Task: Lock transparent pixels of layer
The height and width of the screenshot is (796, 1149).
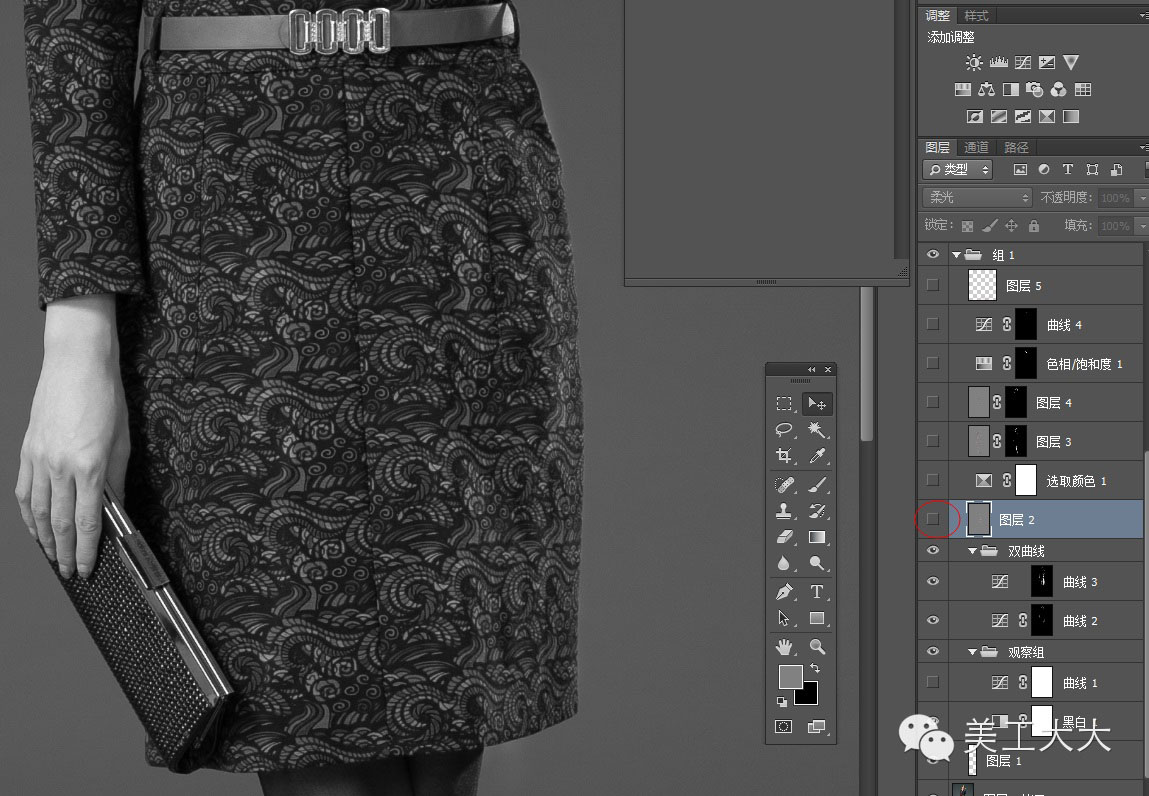Action: [967, 226]
